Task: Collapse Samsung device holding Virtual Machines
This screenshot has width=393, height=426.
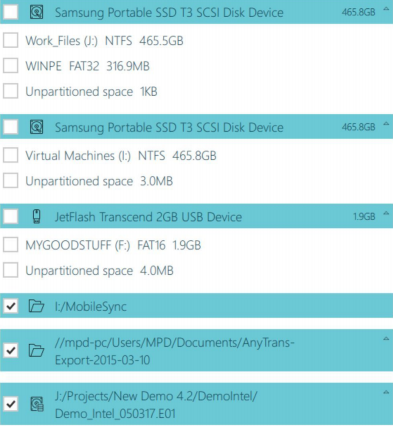Action: [x=386, y=124]
